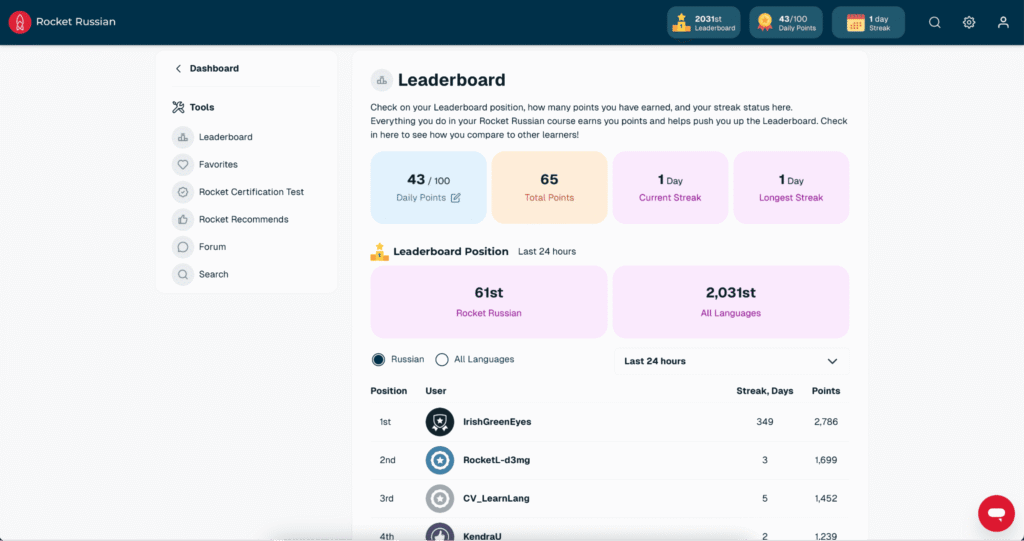Click the Daily Points 43/100 card

pyautogui.click(x=428, y=188)
